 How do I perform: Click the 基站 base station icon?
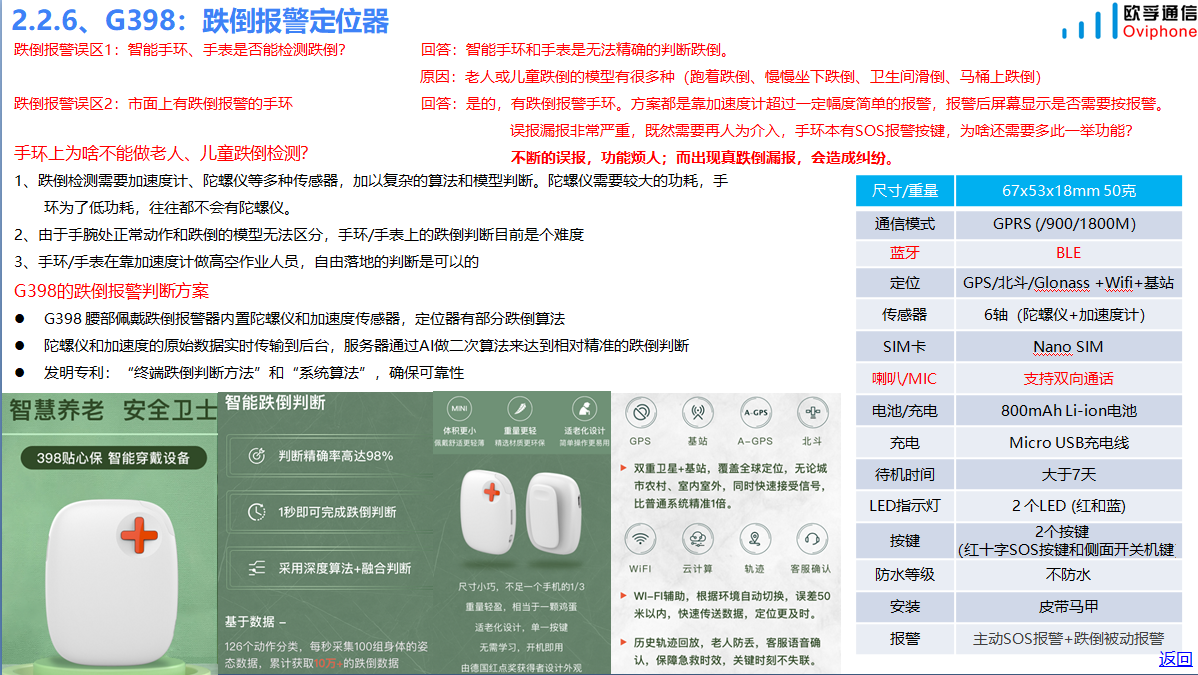[698, 413]
